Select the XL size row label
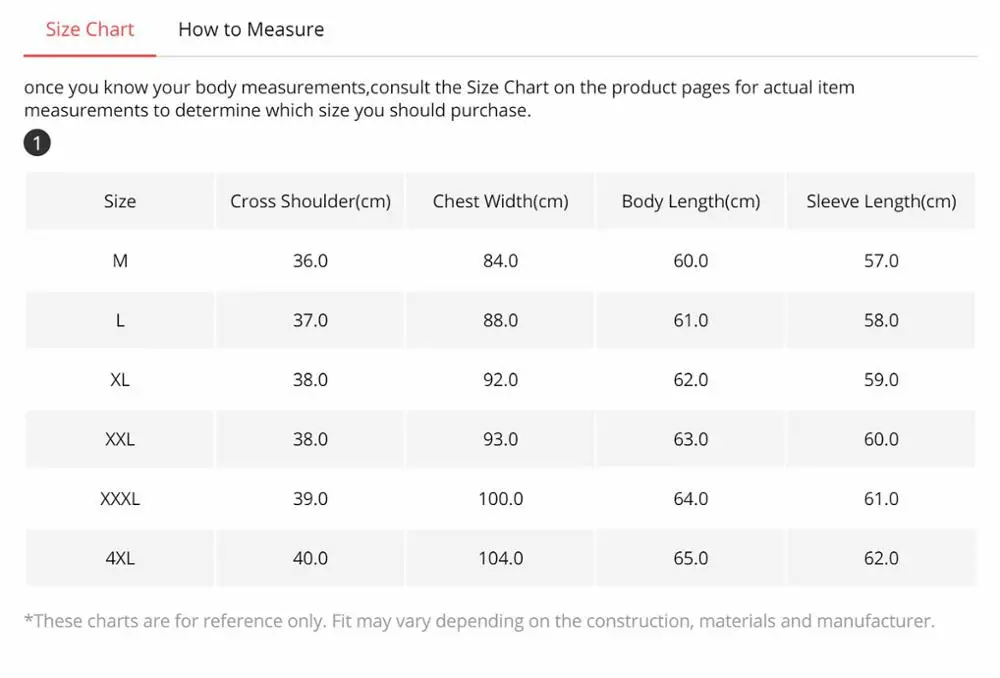Screen dimensions: 1000x678 pyautogui.click(x=120, y=380)
